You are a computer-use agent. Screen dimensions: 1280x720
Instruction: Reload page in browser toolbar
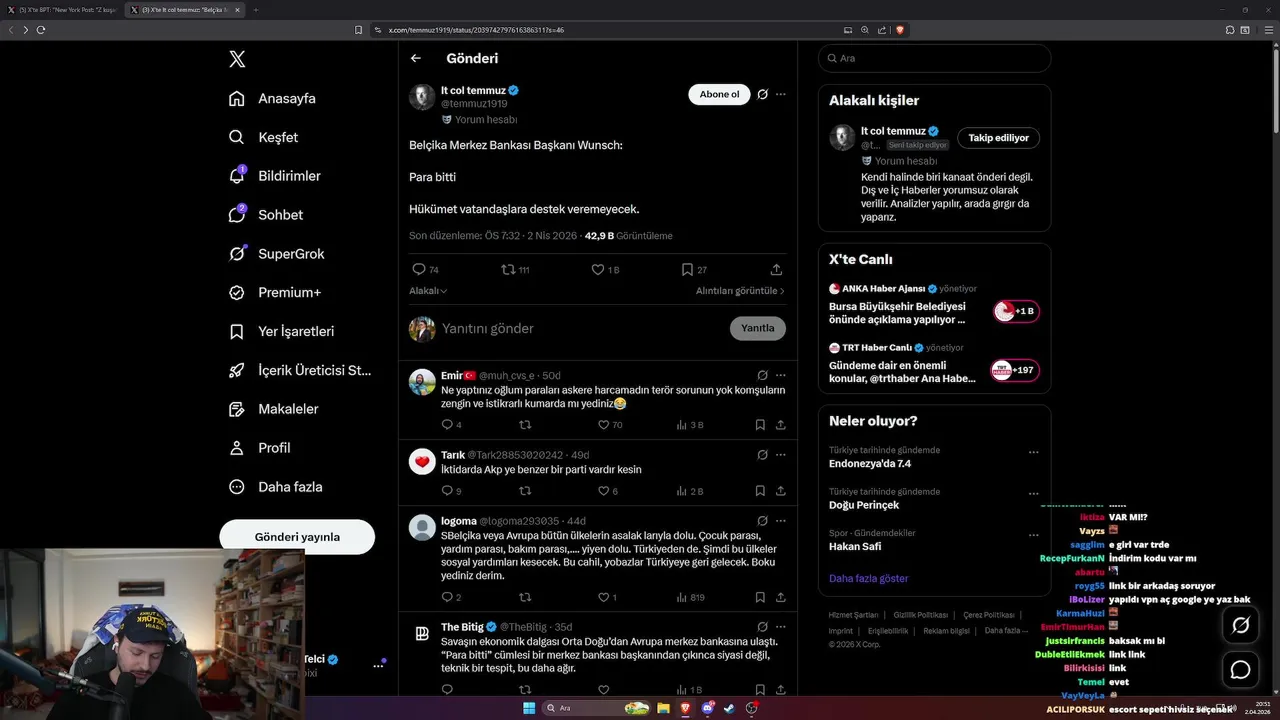tap(41, 30)
